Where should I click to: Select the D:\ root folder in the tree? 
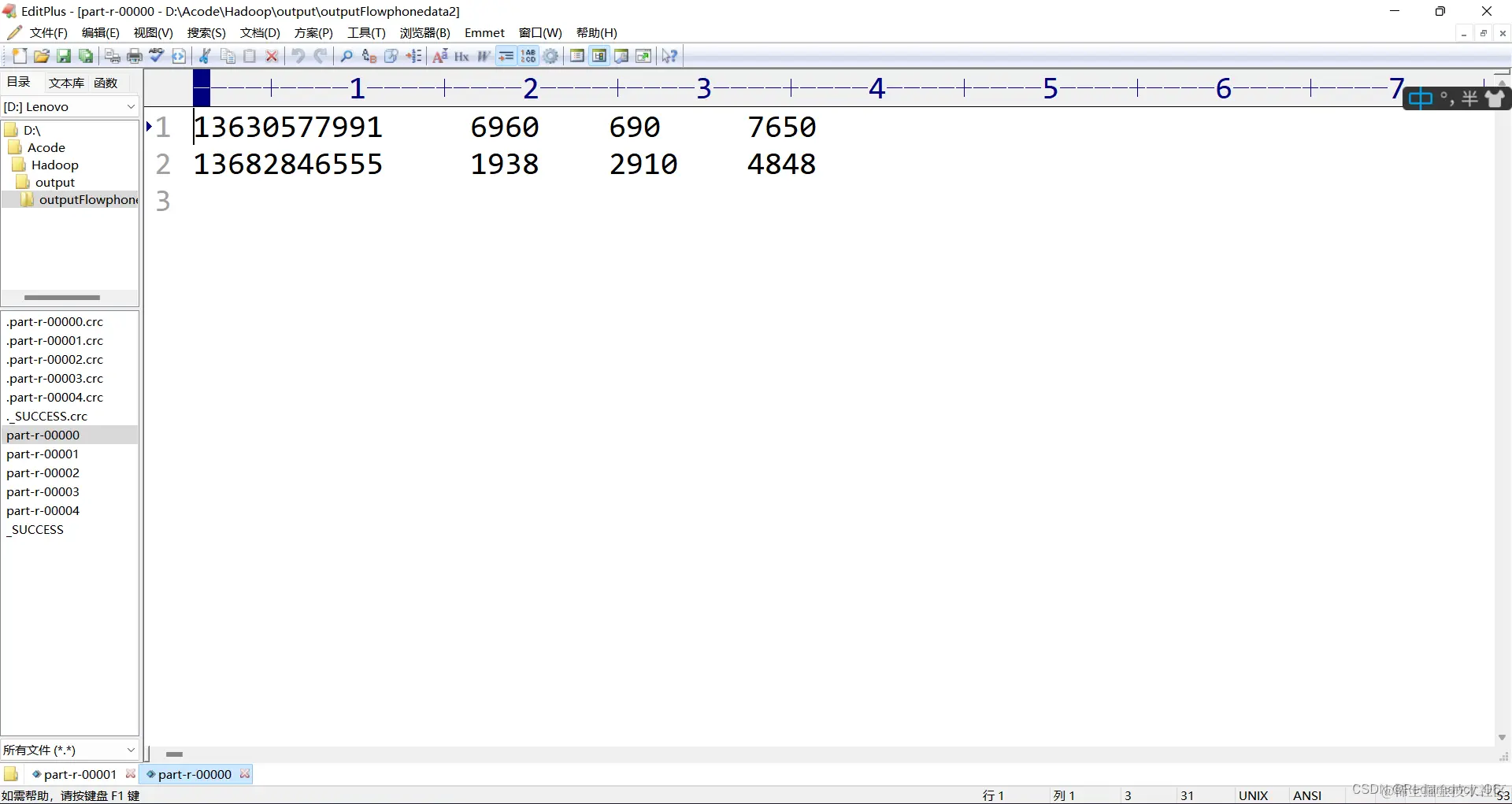tap(32, 130)
